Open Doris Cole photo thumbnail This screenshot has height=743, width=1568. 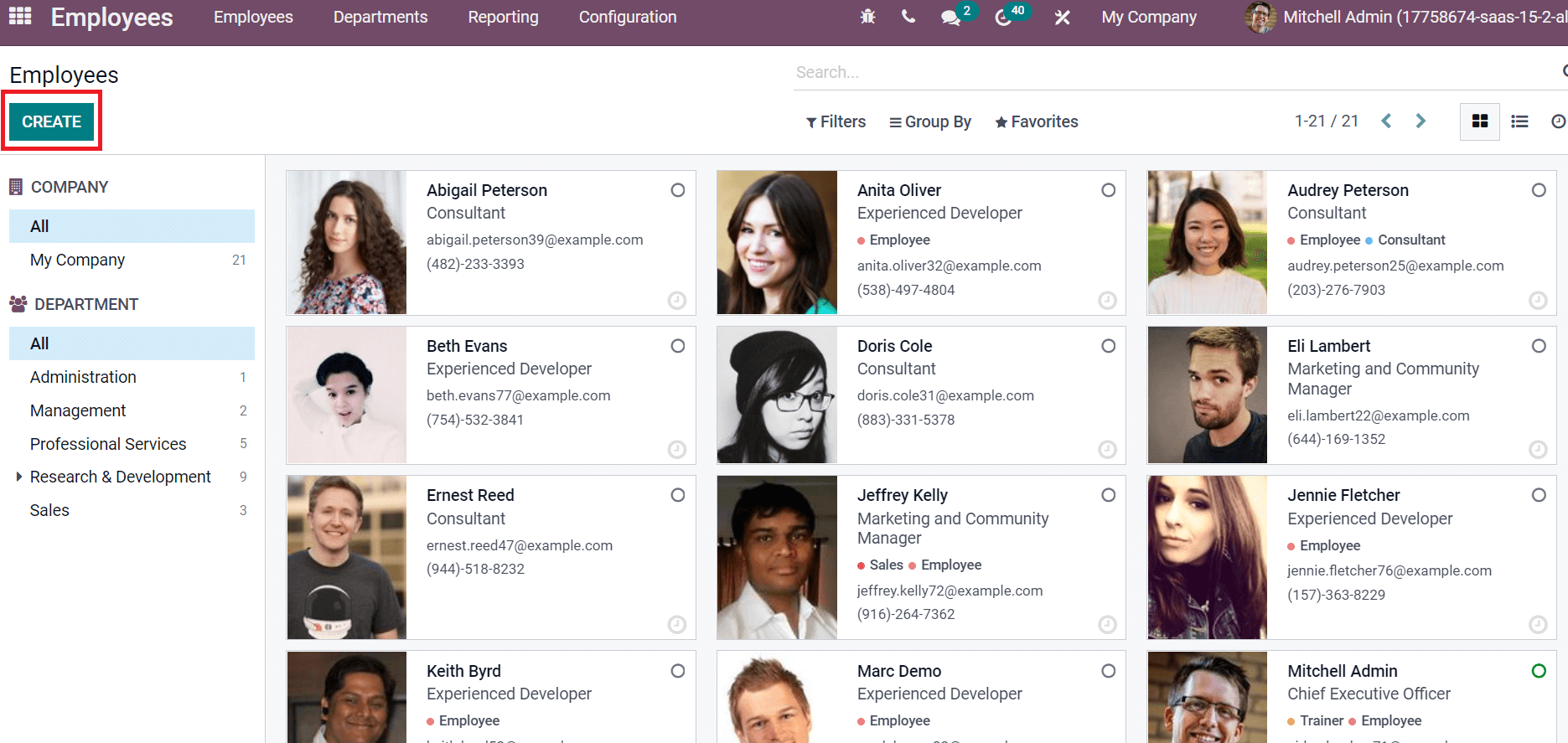pos(778,395)
